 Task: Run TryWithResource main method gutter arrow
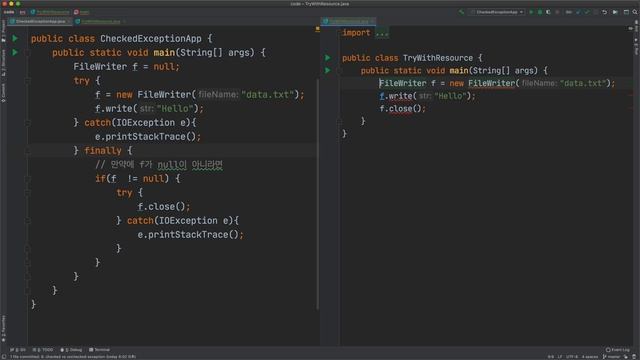point(328,70)
